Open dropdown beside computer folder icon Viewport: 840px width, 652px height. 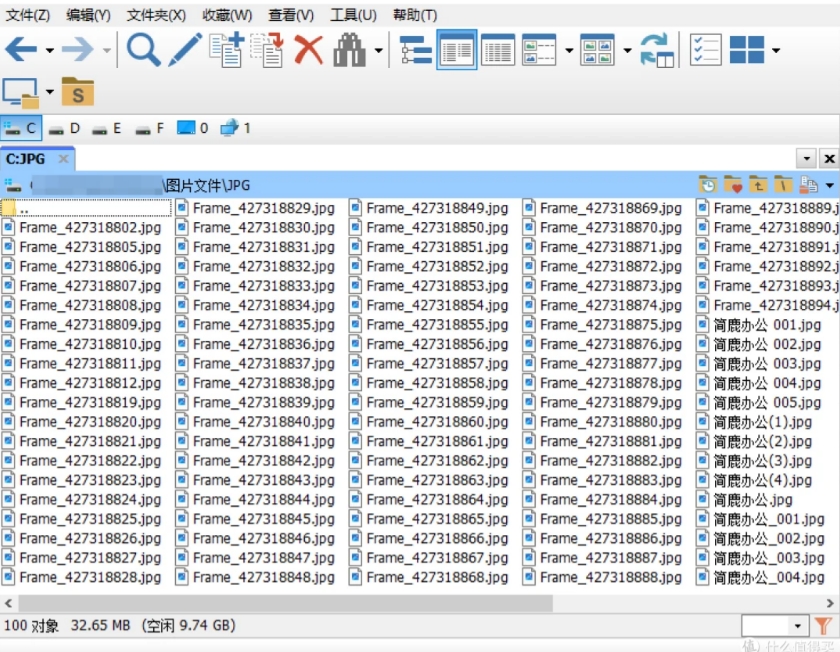coord(50,92)
